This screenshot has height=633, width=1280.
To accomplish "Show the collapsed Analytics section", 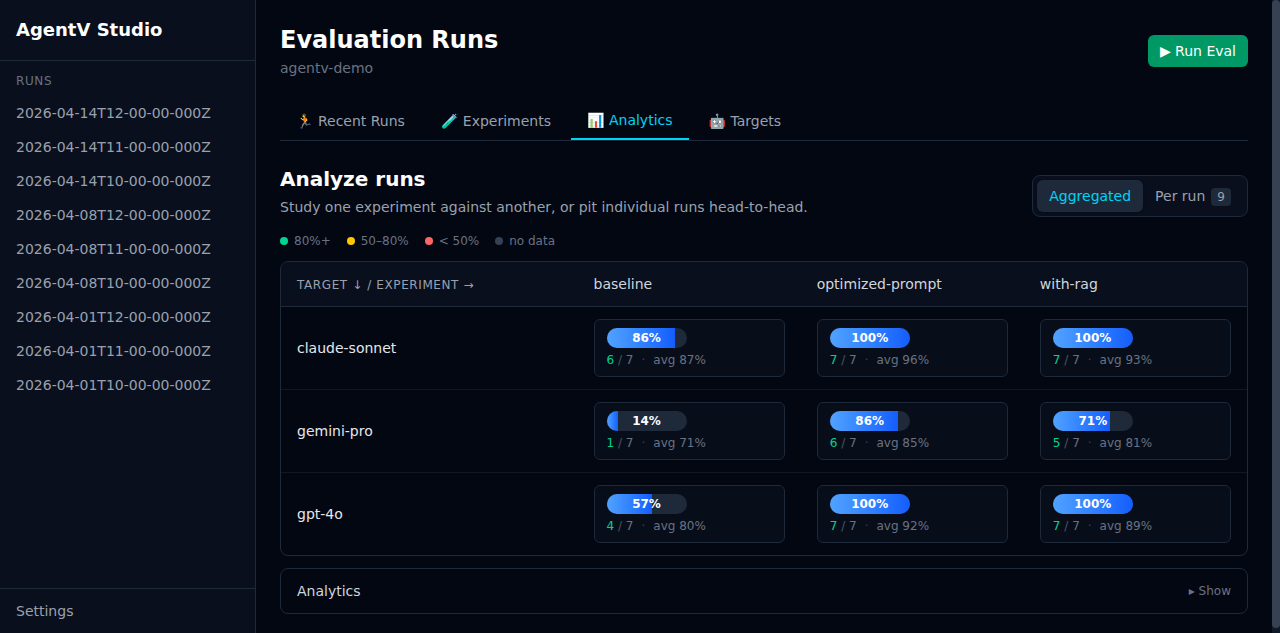I will point(1209,591).
